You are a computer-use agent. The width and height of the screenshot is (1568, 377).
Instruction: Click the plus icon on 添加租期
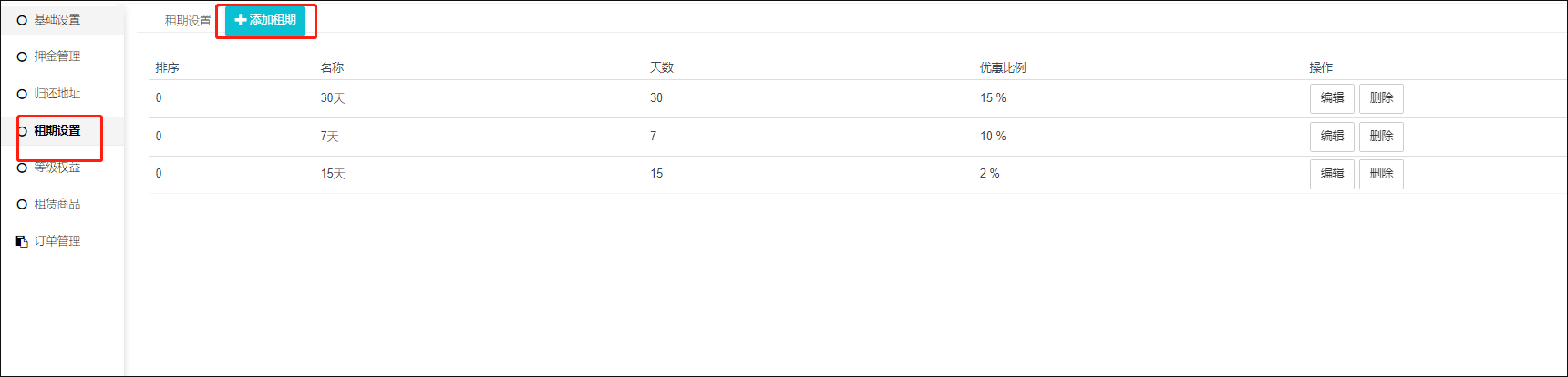tap(241, 20)
